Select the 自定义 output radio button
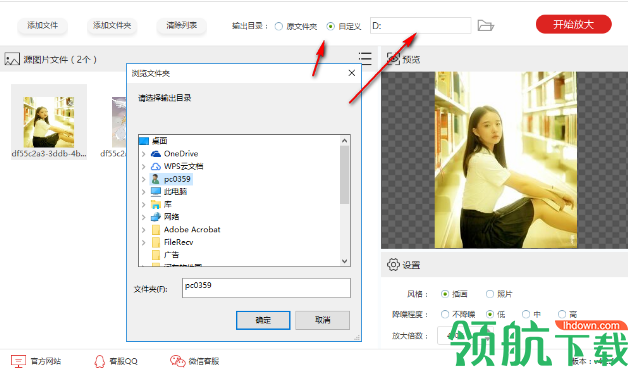628x373 pixels. (x=330, y=26)
